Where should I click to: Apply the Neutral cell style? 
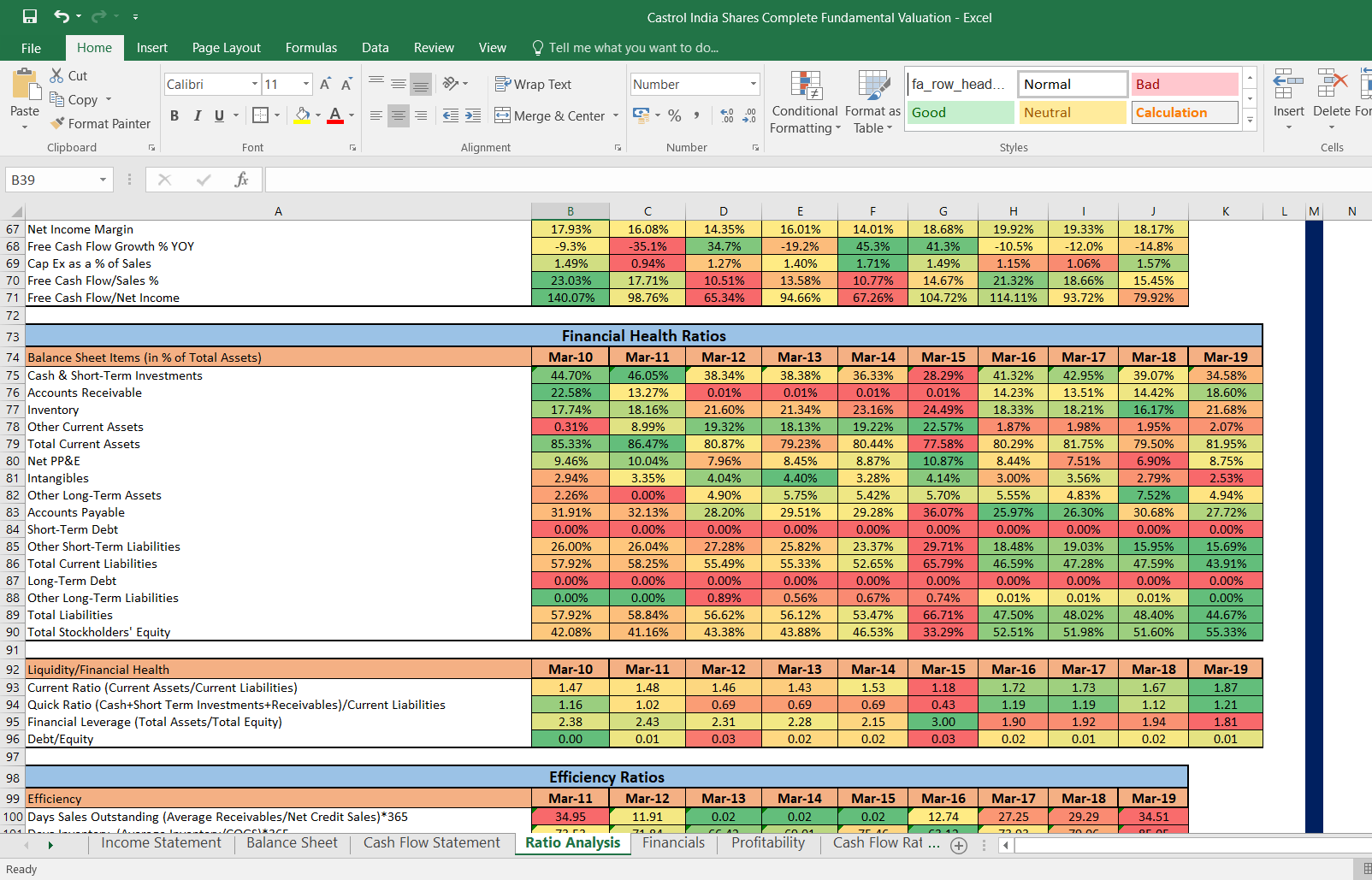[1073, 112]
